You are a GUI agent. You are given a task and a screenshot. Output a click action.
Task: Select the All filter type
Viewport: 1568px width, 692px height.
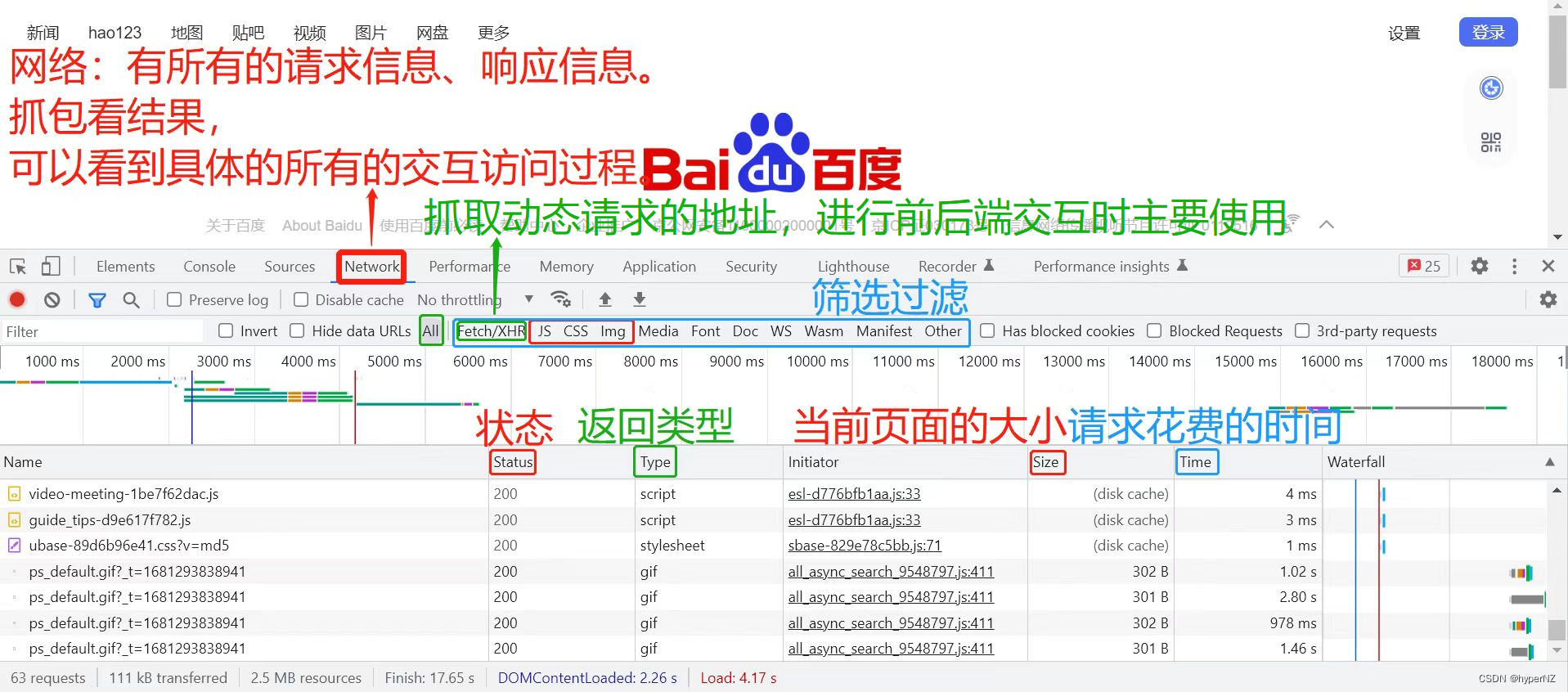click(x=431, y=330)
